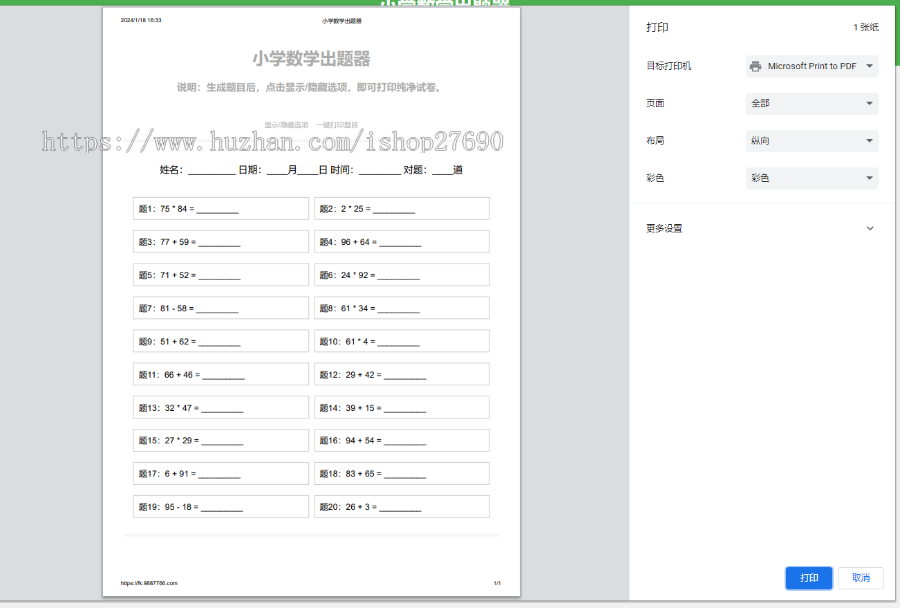Expand the 更多设置 section

point(761,229)
